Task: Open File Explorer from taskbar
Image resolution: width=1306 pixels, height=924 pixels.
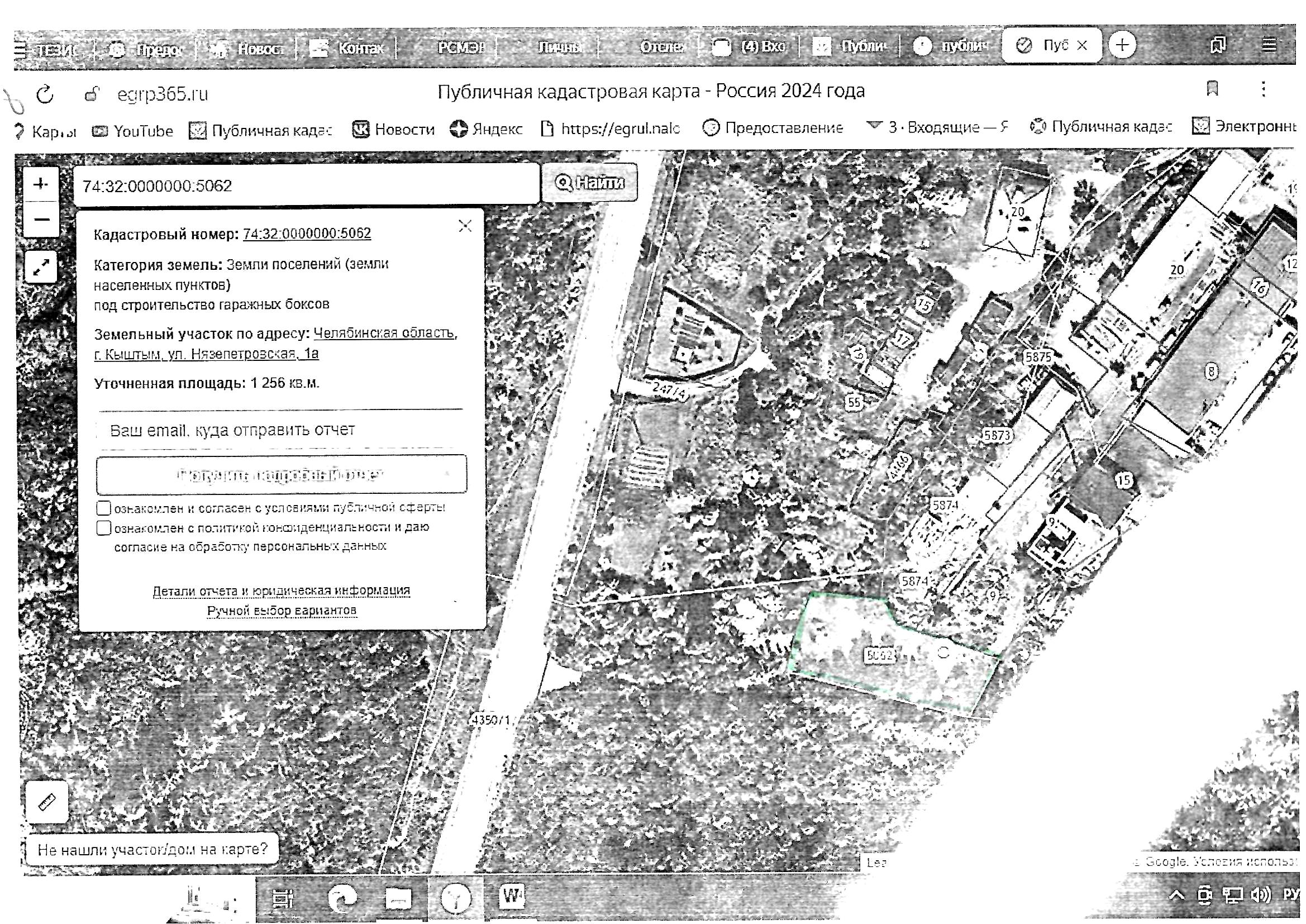Action: coord(398,899)
